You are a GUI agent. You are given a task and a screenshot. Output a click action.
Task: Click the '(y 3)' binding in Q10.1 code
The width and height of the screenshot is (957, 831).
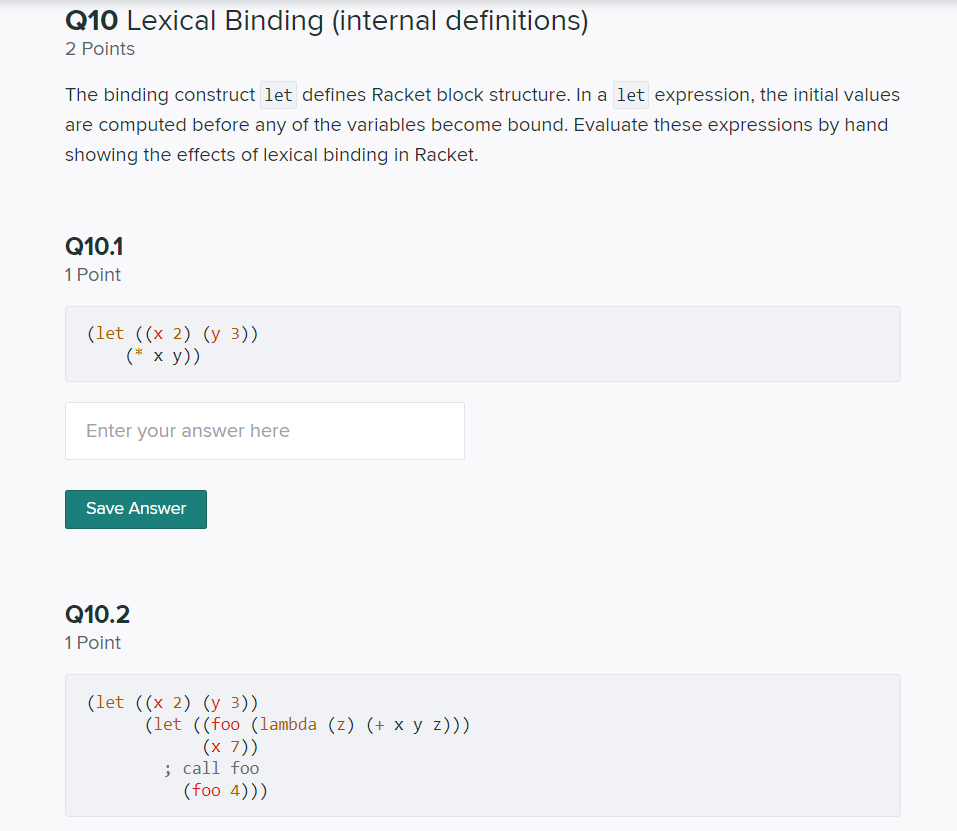(224, 333)
